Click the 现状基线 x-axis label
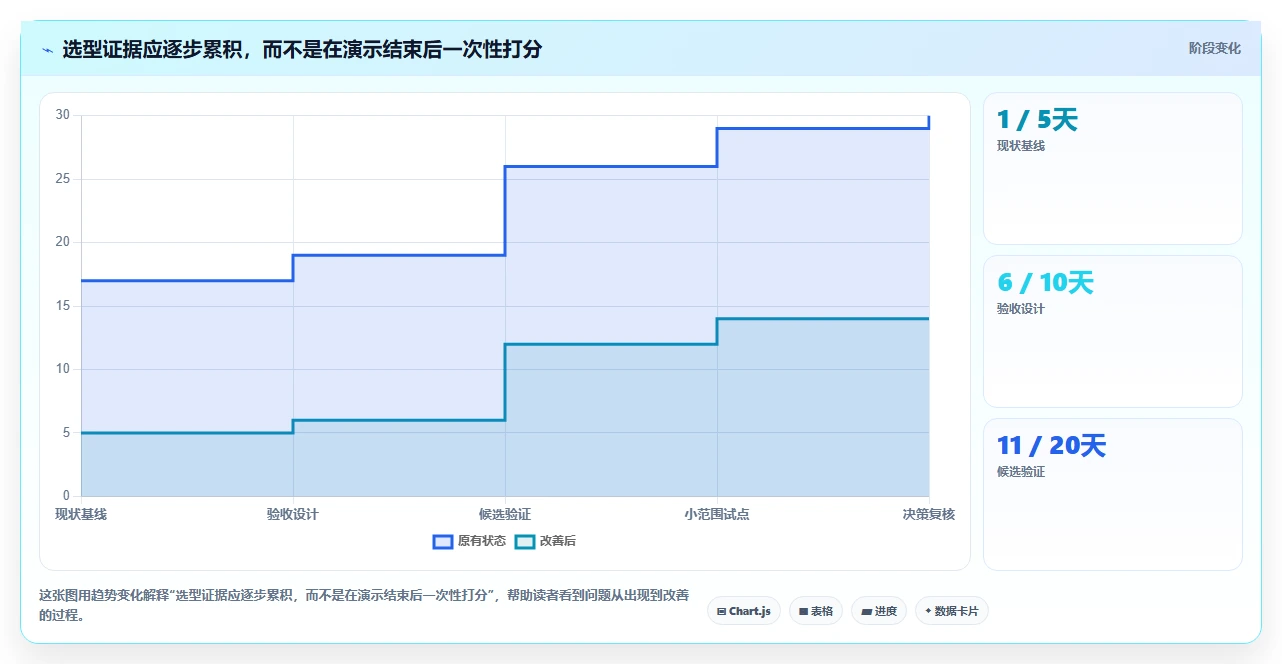1282x664 pixels. coord(81,514)
